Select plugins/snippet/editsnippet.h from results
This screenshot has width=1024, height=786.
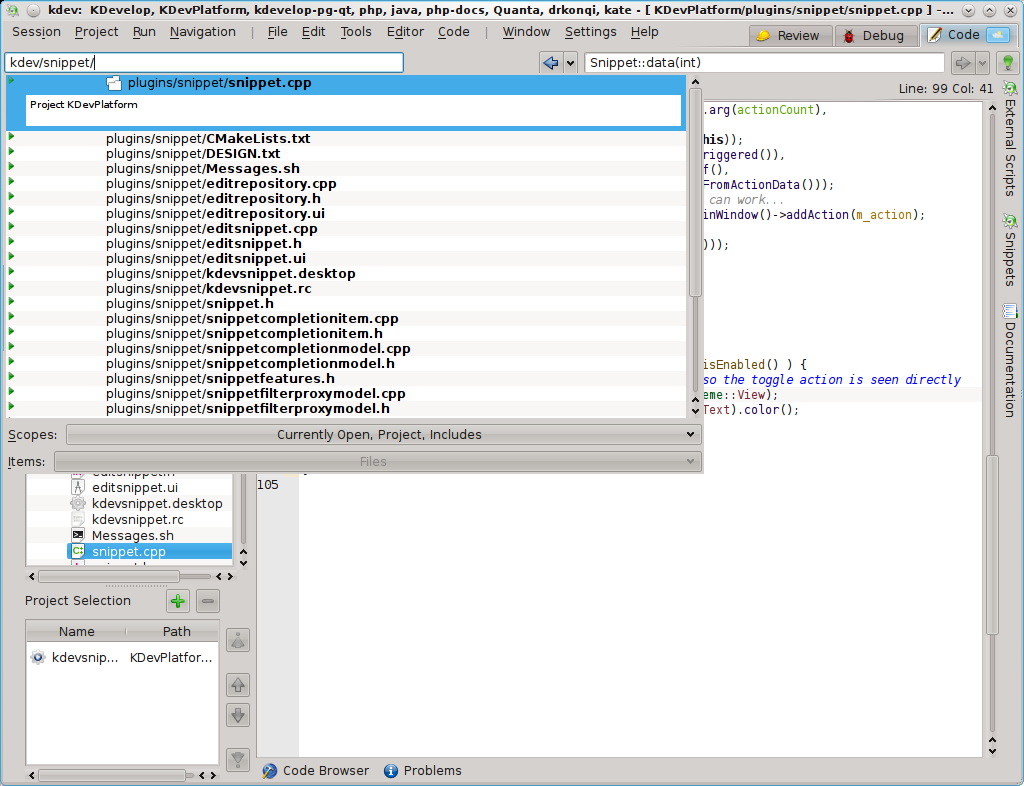[x=346, y=244]
